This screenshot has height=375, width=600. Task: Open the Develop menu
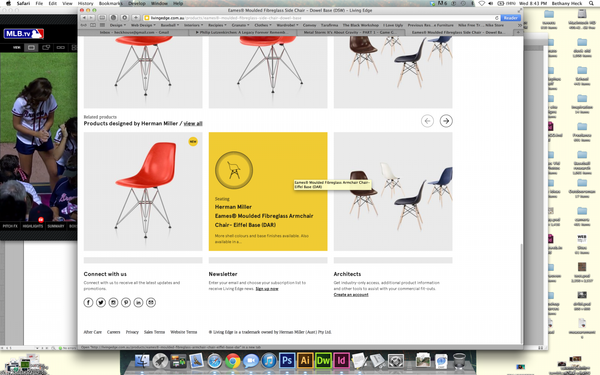coord(137,3)
